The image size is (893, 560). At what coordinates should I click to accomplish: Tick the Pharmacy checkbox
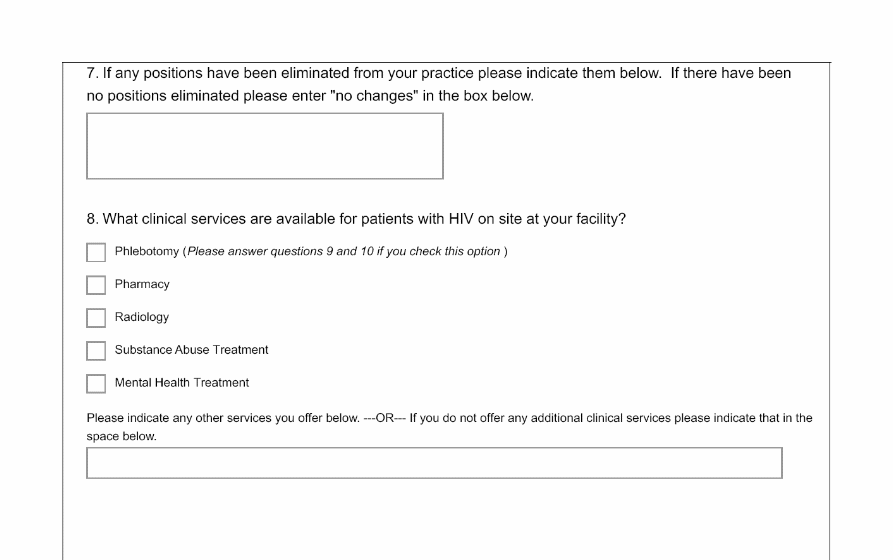[x=96, y=285]
